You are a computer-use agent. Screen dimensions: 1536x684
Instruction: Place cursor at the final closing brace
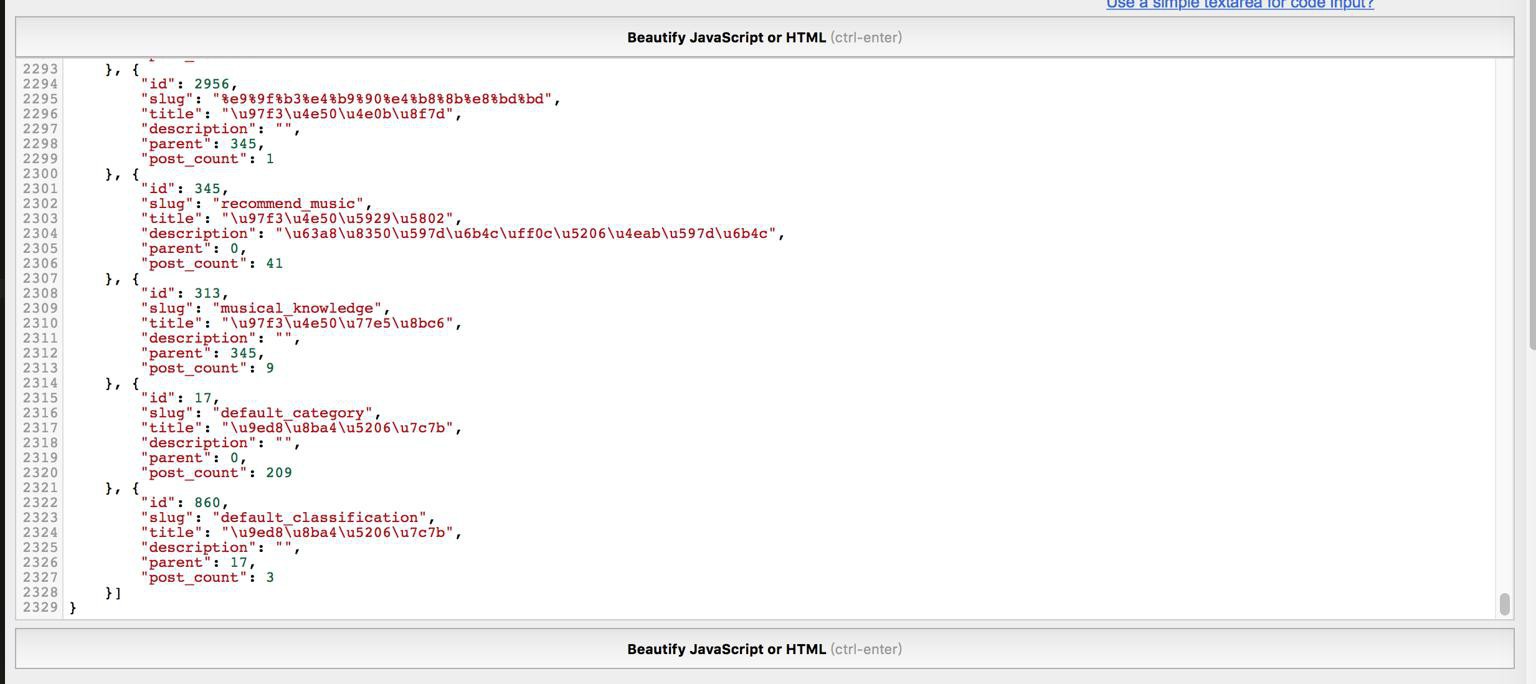(x=73, y=607)
